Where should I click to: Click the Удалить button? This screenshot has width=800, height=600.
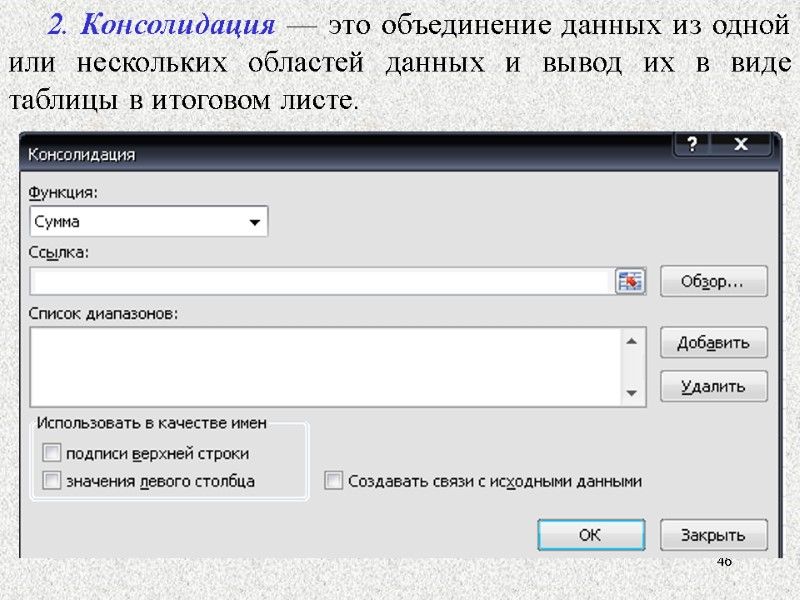(713, 386)
